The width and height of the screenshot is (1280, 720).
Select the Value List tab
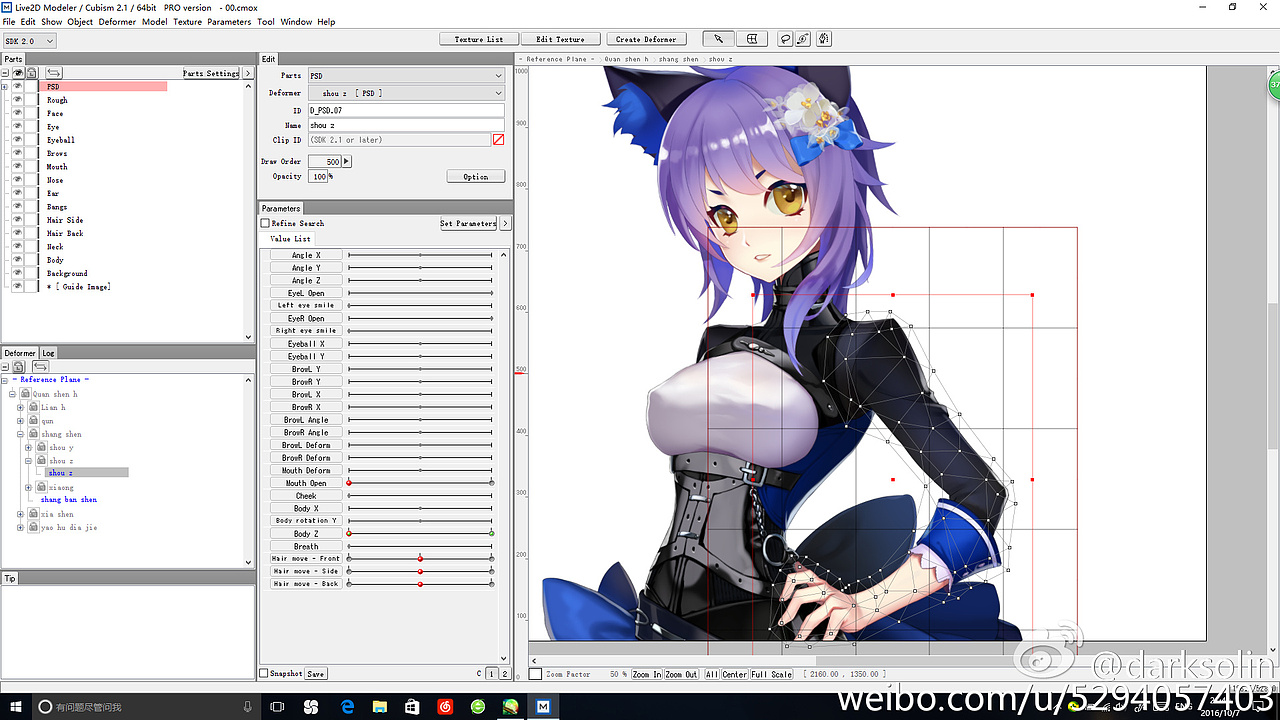pos(290,239)
